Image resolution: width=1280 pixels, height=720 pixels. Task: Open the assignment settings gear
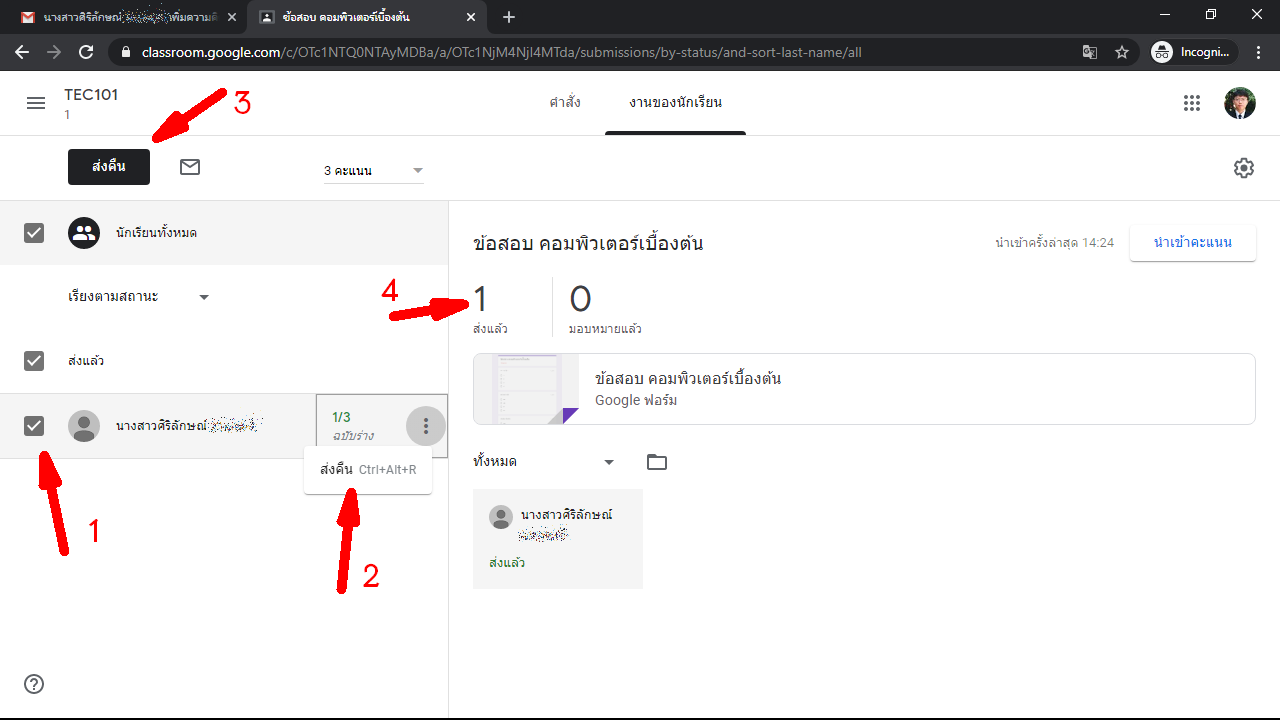pos(1243,168)
